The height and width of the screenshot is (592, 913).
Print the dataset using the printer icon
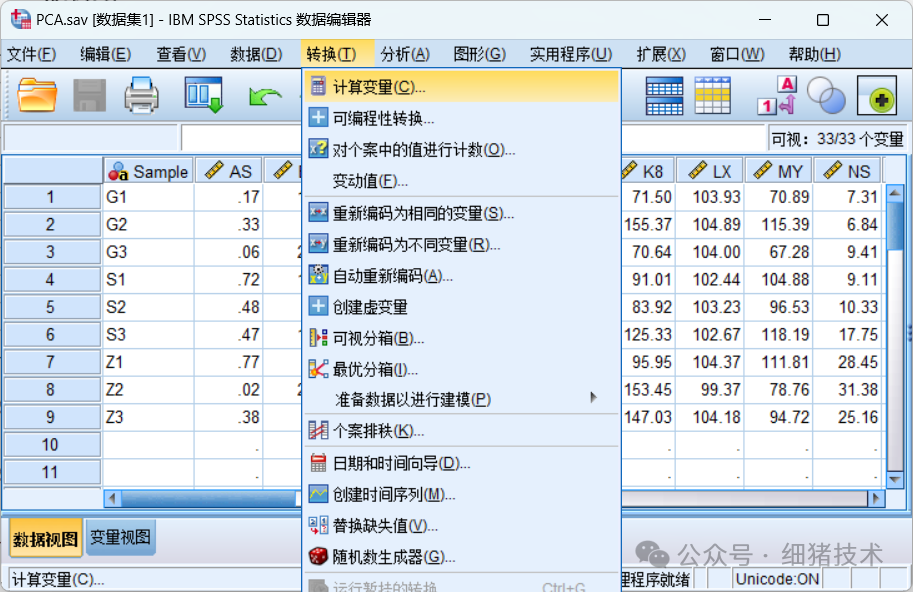[141, 97]
